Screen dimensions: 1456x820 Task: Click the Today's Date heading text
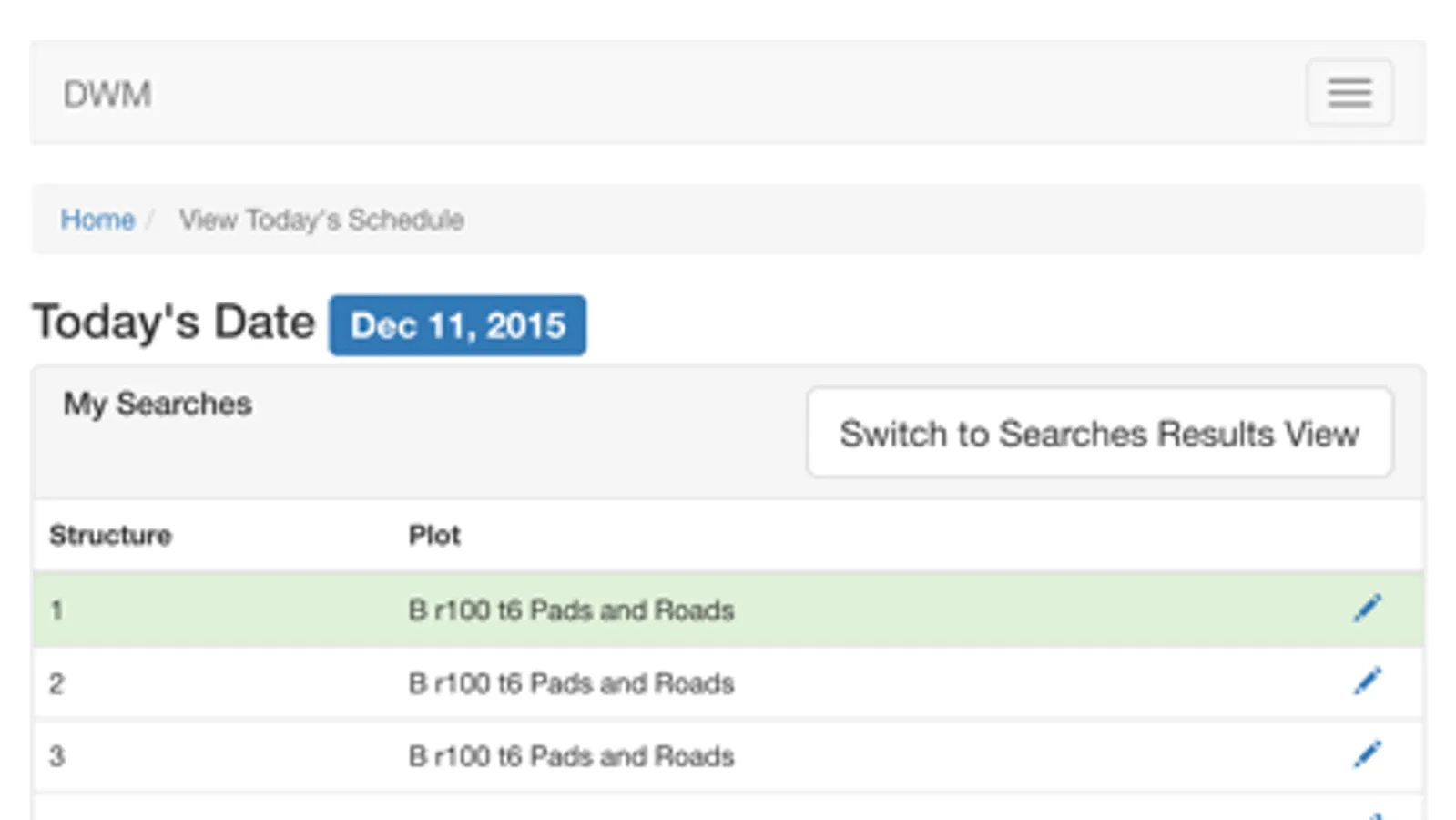pyautogui.click(x=174, y=323)
